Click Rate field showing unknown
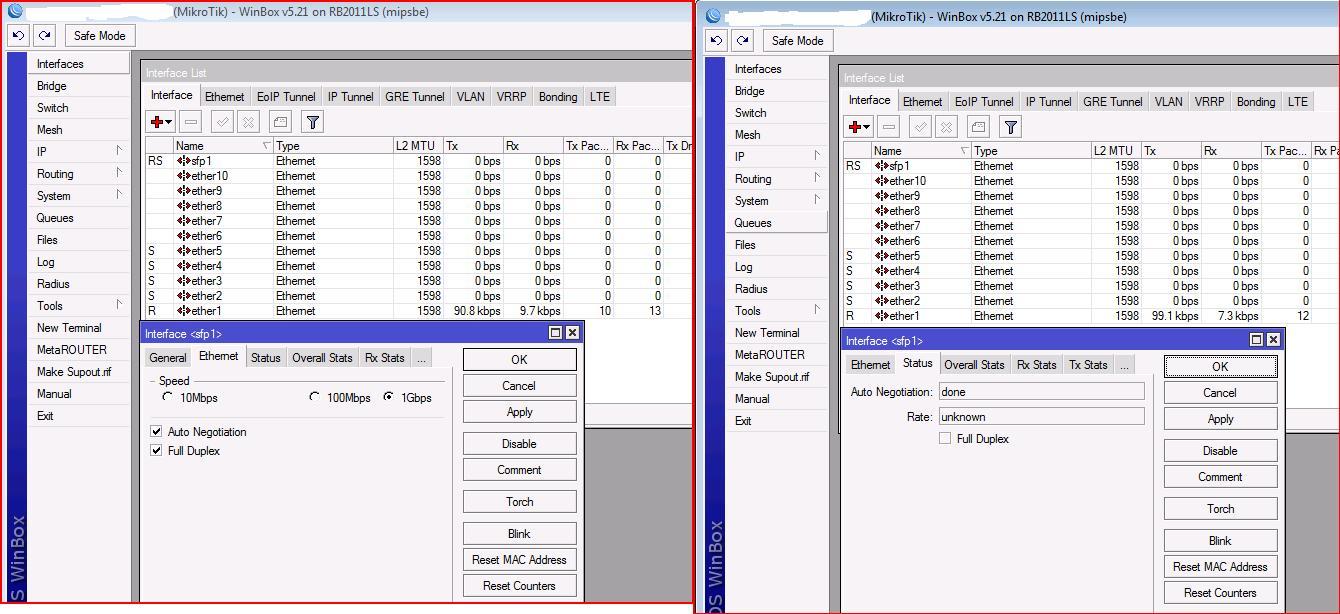 point(1041,417)
